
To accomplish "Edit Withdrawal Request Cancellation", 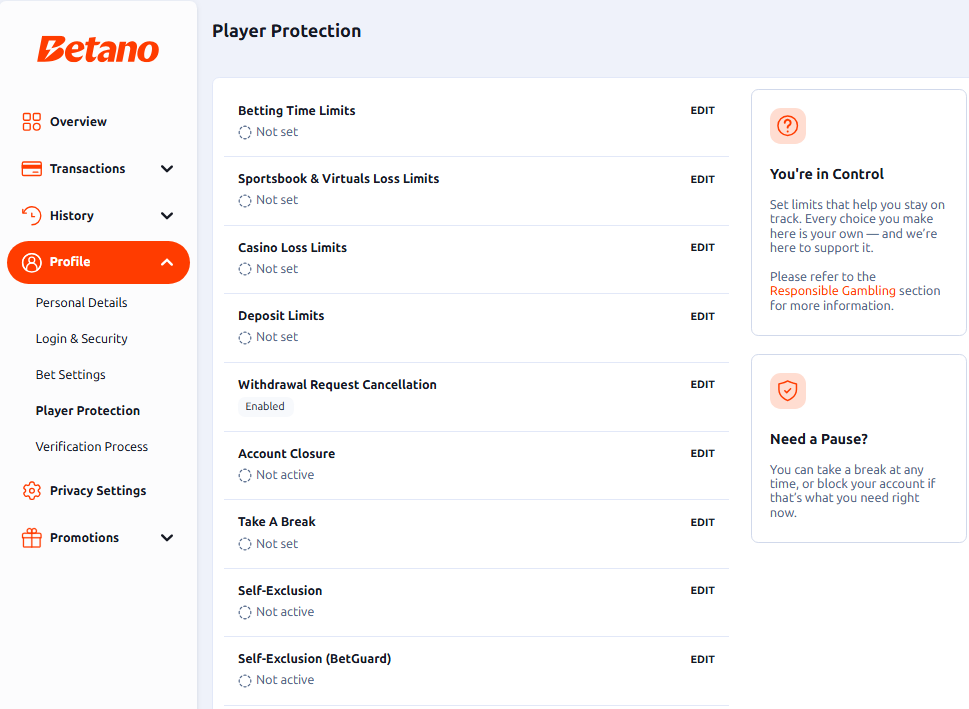I will pos(703,384).
